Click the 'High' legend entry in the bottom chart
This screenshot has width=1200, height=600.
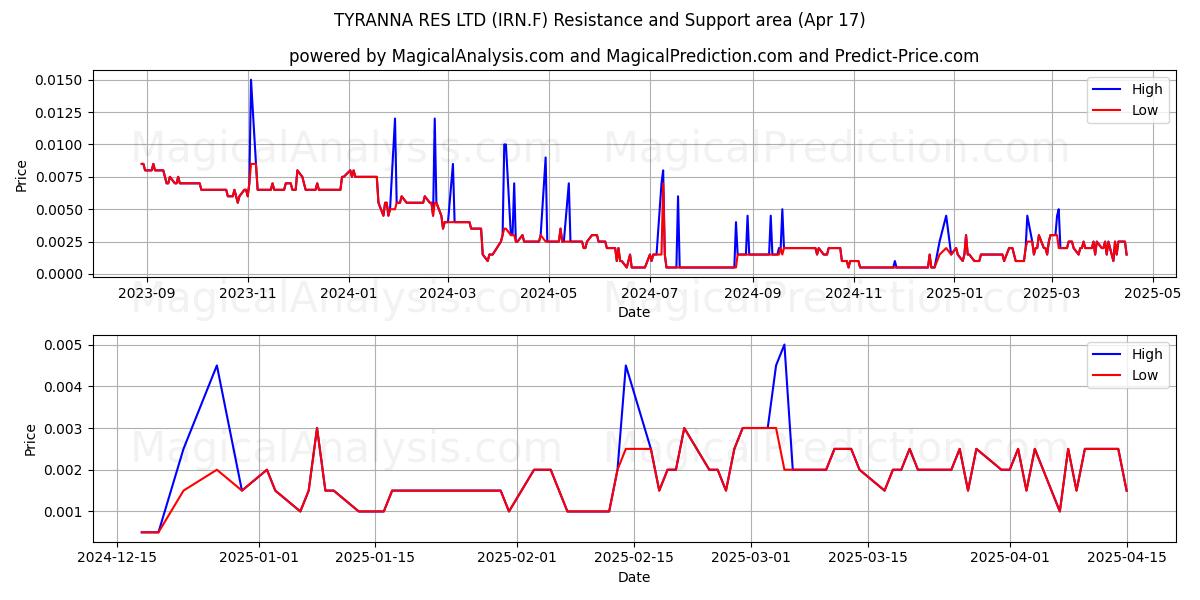pyautogui.click(x=1147, y=354)
